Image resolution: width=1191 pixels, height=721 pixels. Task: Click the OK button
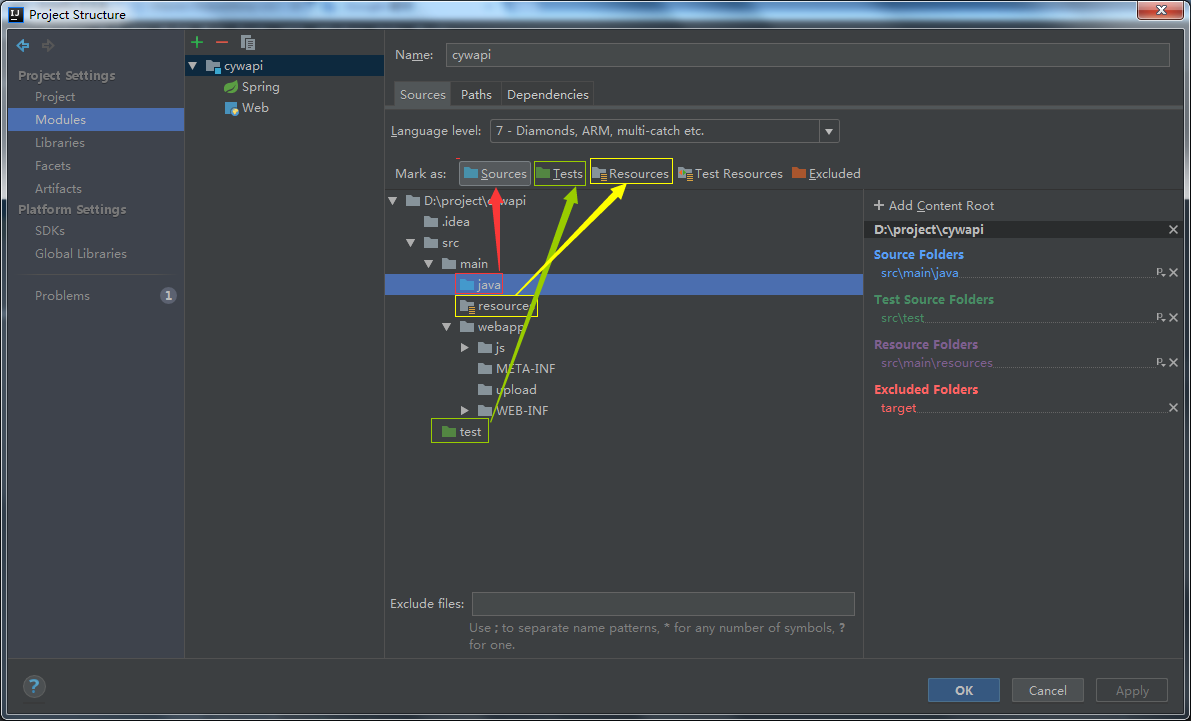pos(963,690)
